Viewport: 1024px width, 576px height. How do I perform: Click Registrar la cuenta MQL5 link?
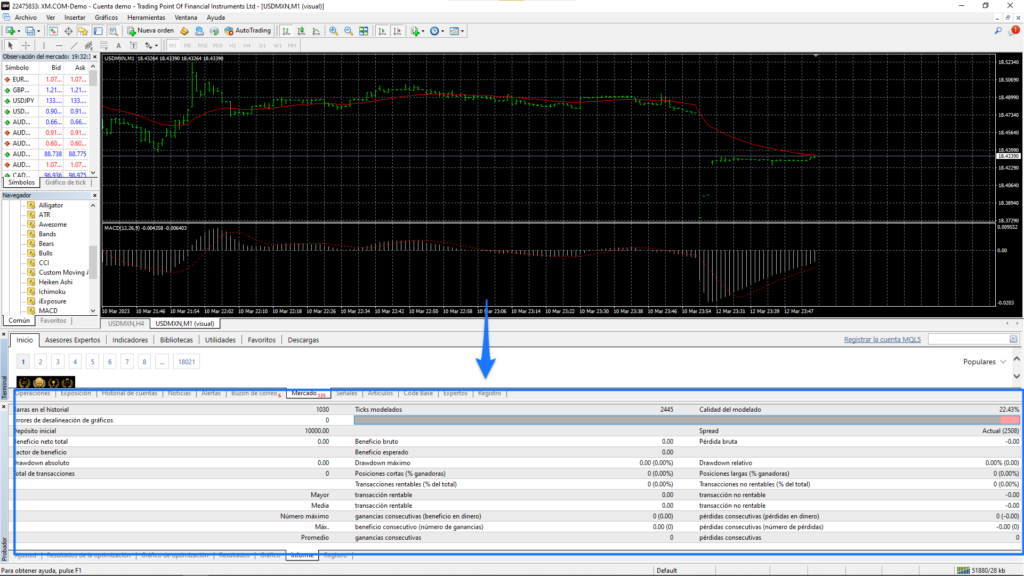tap(882, 340)
